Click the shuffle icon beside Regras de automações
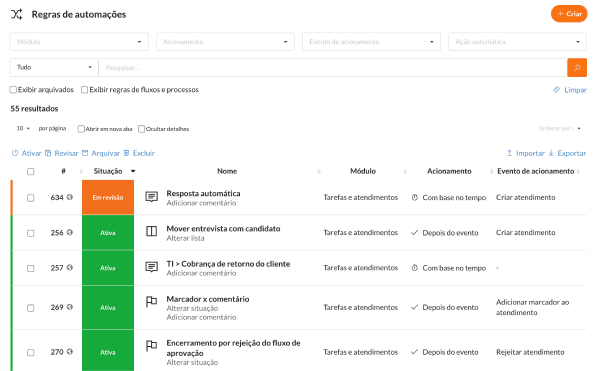This screenshot has height=371, width=597. 16,14
